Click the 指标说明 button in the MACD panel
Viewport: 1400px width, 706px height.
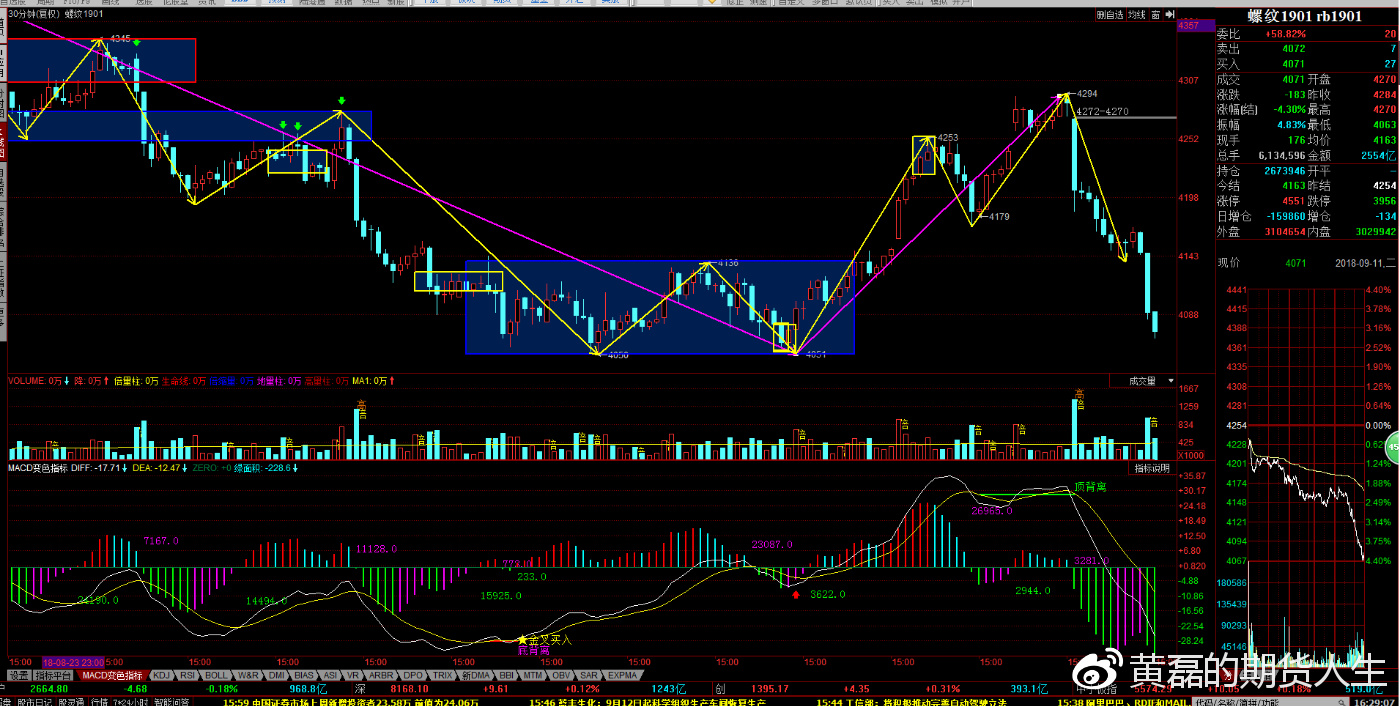[1151, 468]
